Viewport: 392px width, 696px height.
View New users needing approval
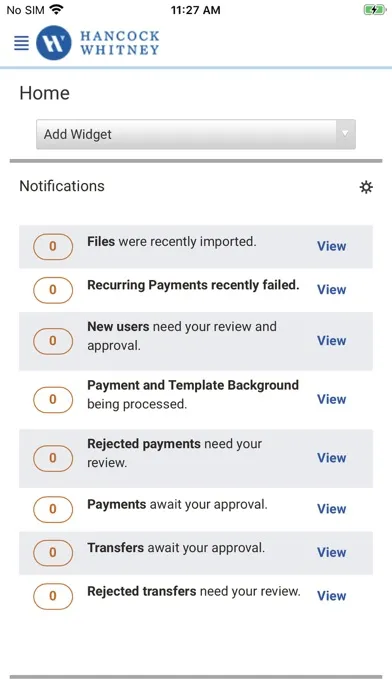point(331,340)
